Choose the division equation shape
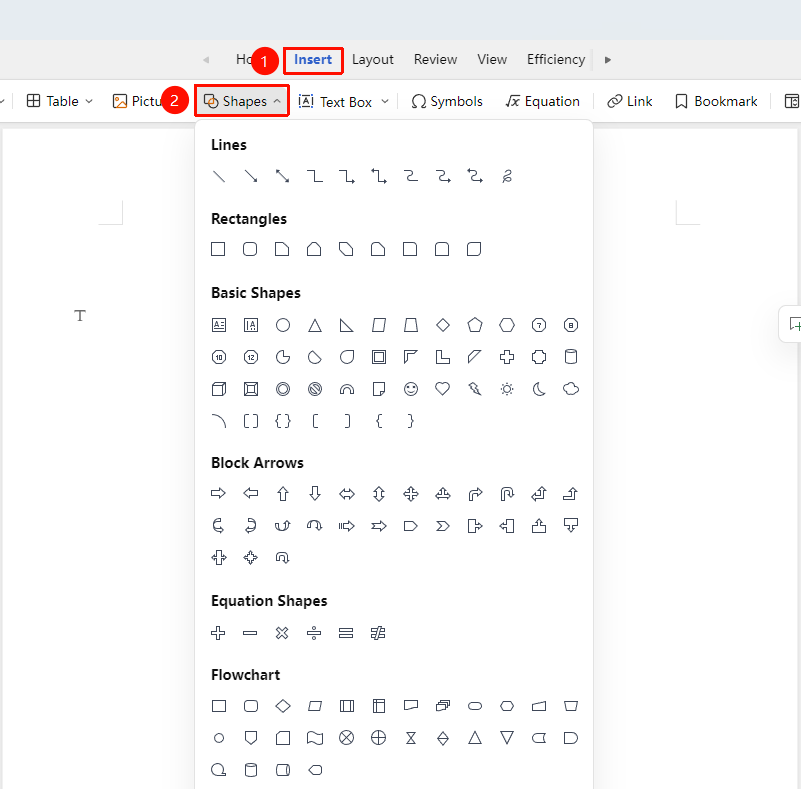This screenshot has width=801, height=789. point(314,633)
